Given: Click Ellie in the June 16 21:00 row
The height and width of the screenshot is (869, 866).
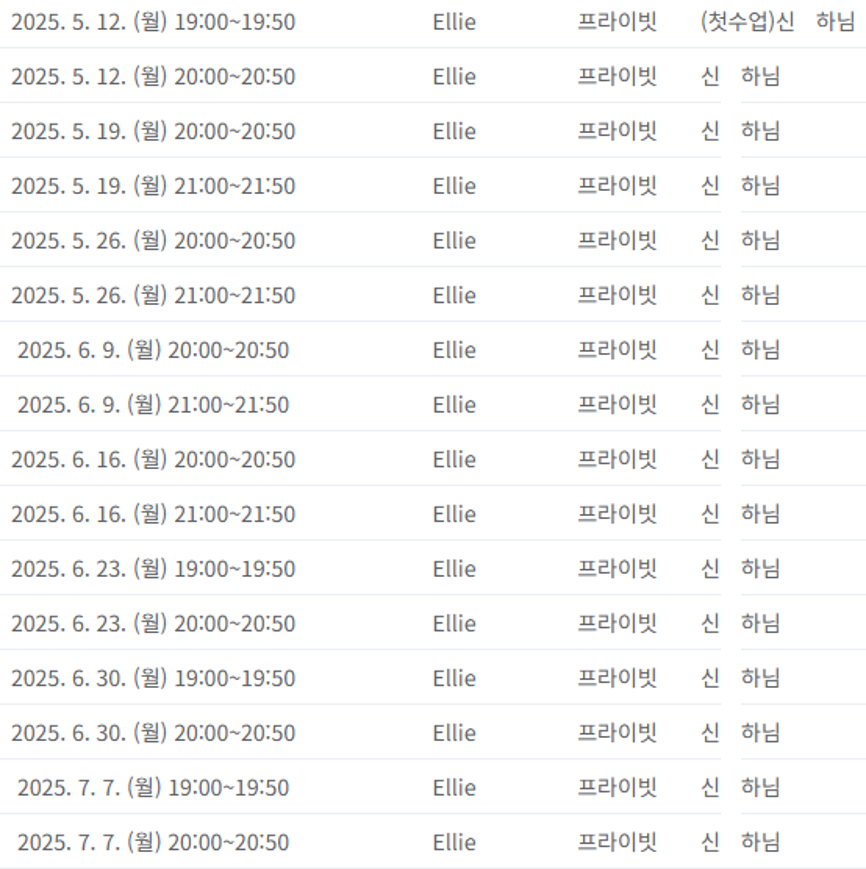Looking at the screenshot, I should pyautogui.click(x=454, y=514).
